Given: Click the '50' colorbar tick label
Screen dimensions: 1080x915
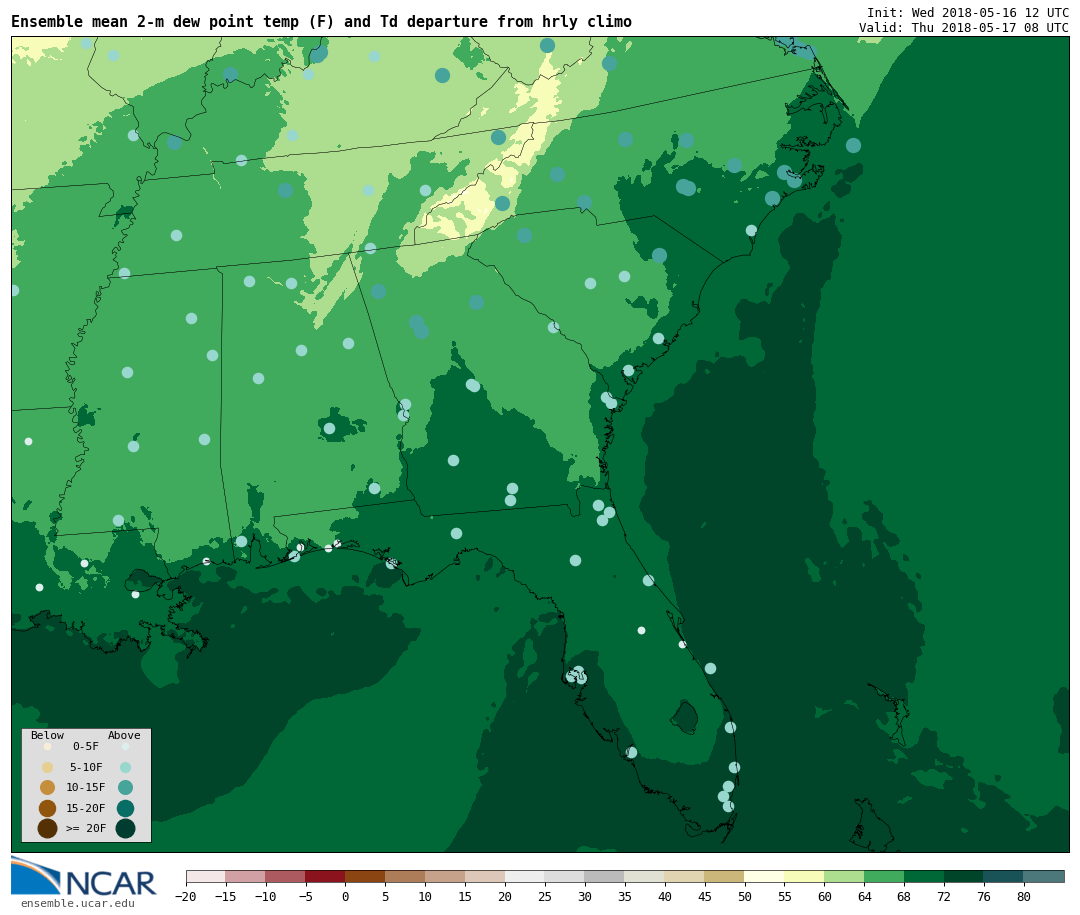Looking at the screenshot, I should tap(744, 897).
